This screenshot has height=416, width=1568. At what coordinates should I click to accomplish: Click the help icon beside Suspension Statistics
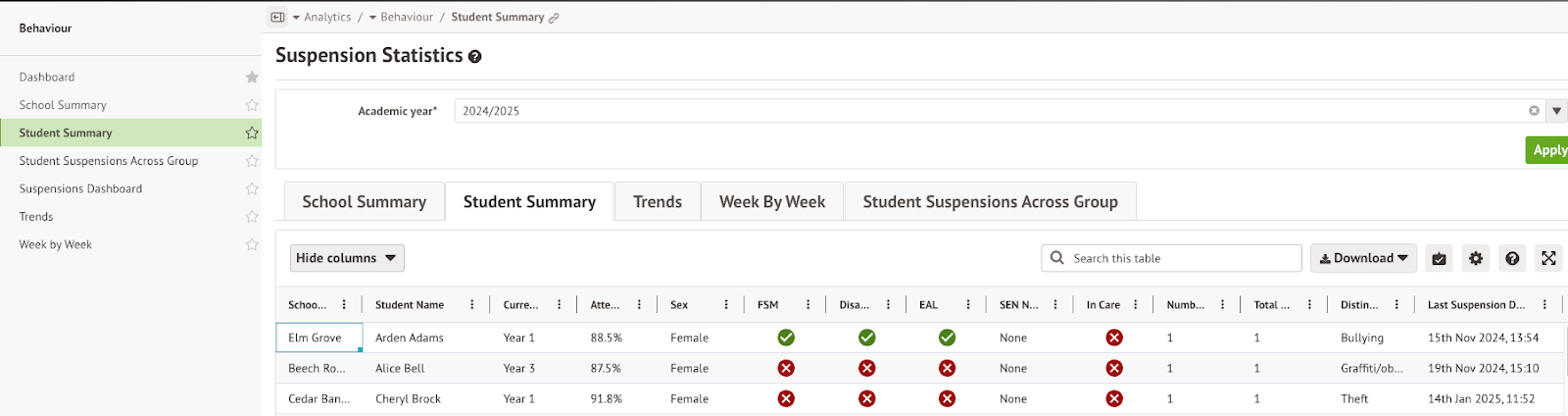[475, 57]
